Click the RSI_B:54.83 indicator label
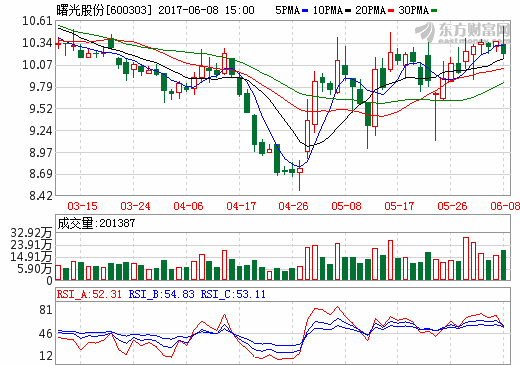520x365 pixels. 162,294
